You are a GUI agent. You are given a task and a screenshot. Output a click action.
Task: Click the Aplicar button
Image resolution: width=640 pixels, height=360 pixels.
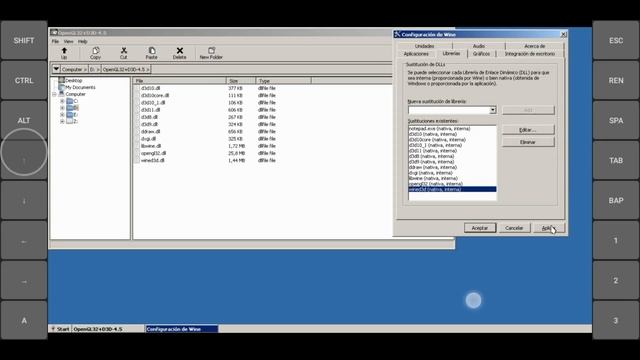tap(549, 228)
